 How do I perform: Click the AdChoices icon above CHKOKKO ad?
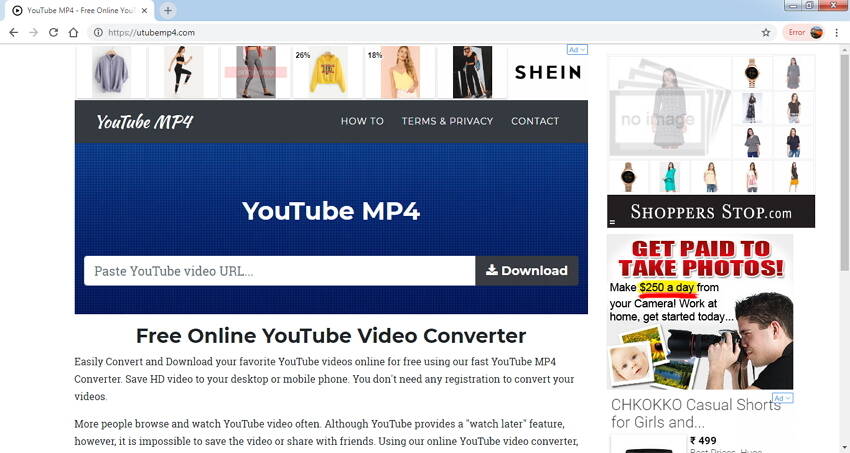pos(783,398)
